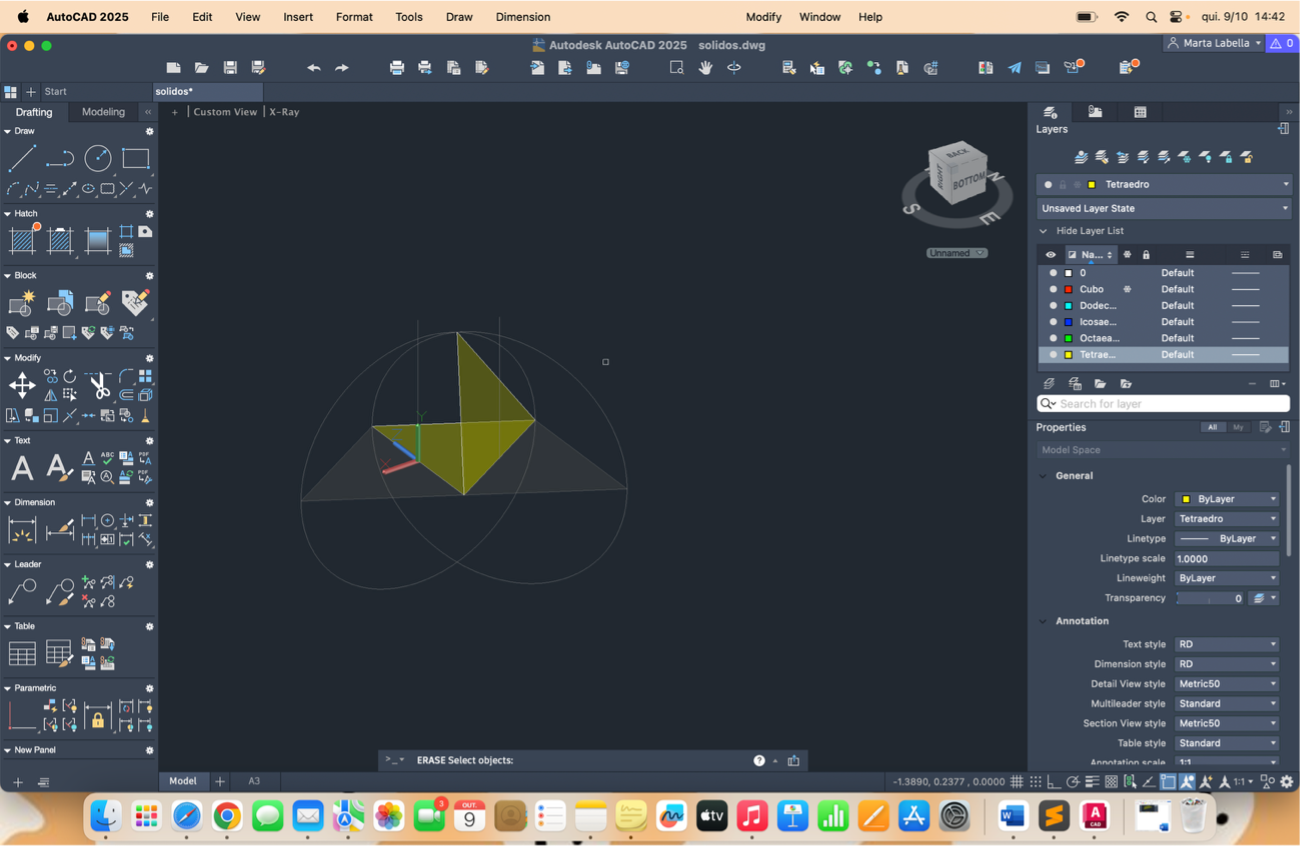
Task: Select the Line tool in Draw panel
Action: (22, 158)
